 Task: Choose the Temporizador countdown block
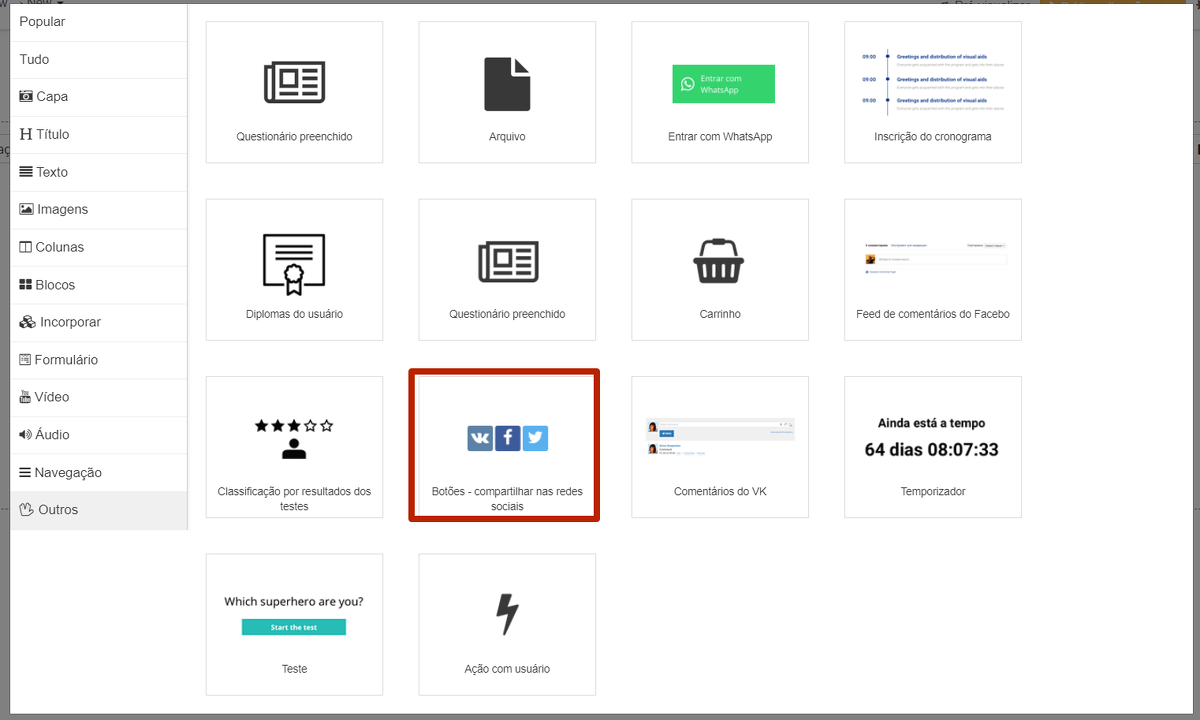[x=932, y=446]
